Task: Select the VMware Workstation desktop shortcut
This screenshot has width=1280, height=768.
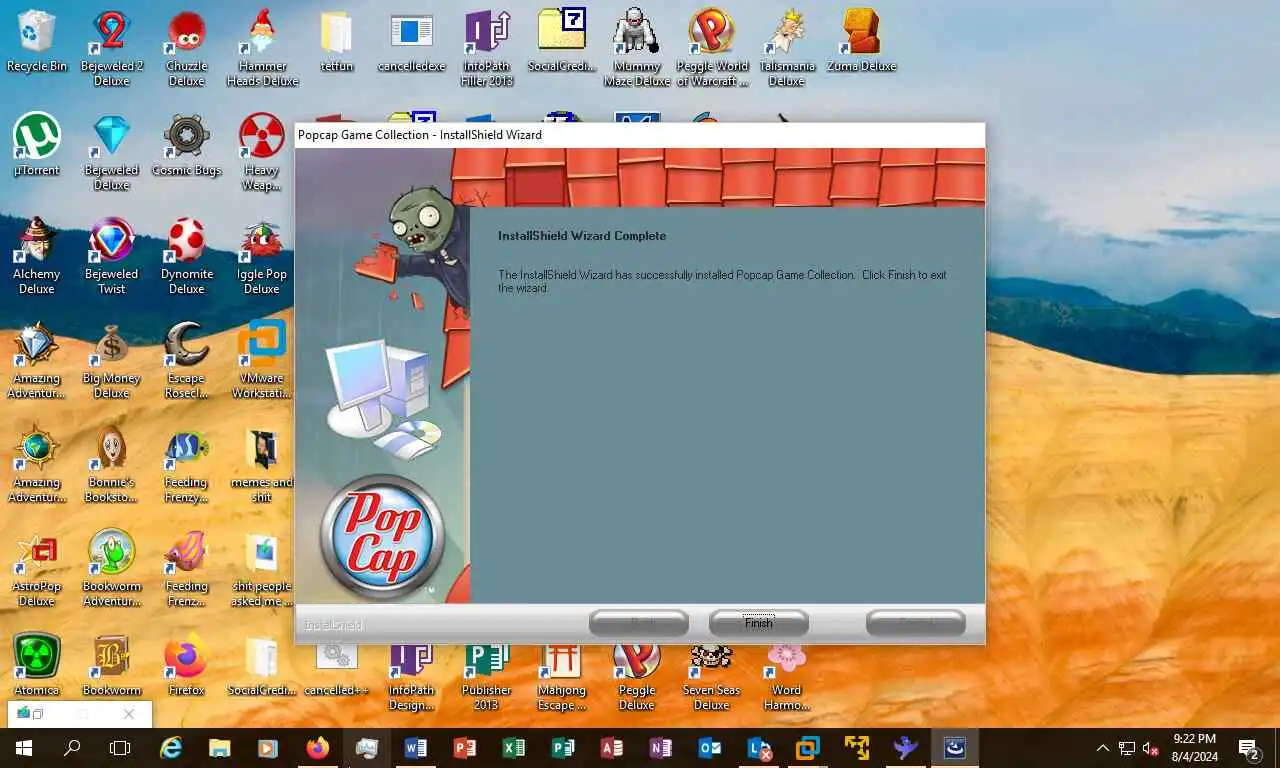Action: [x=262, y=360]
